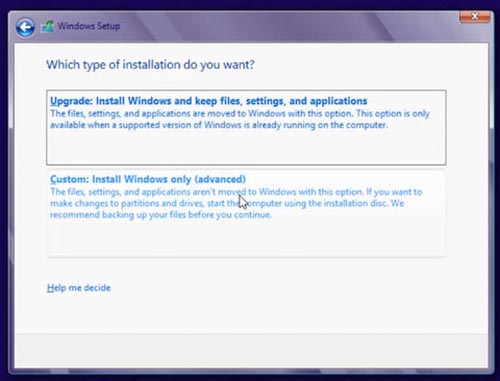Open the Help me decide link
The height and width of the screenshot is (381, 500).
79,288
